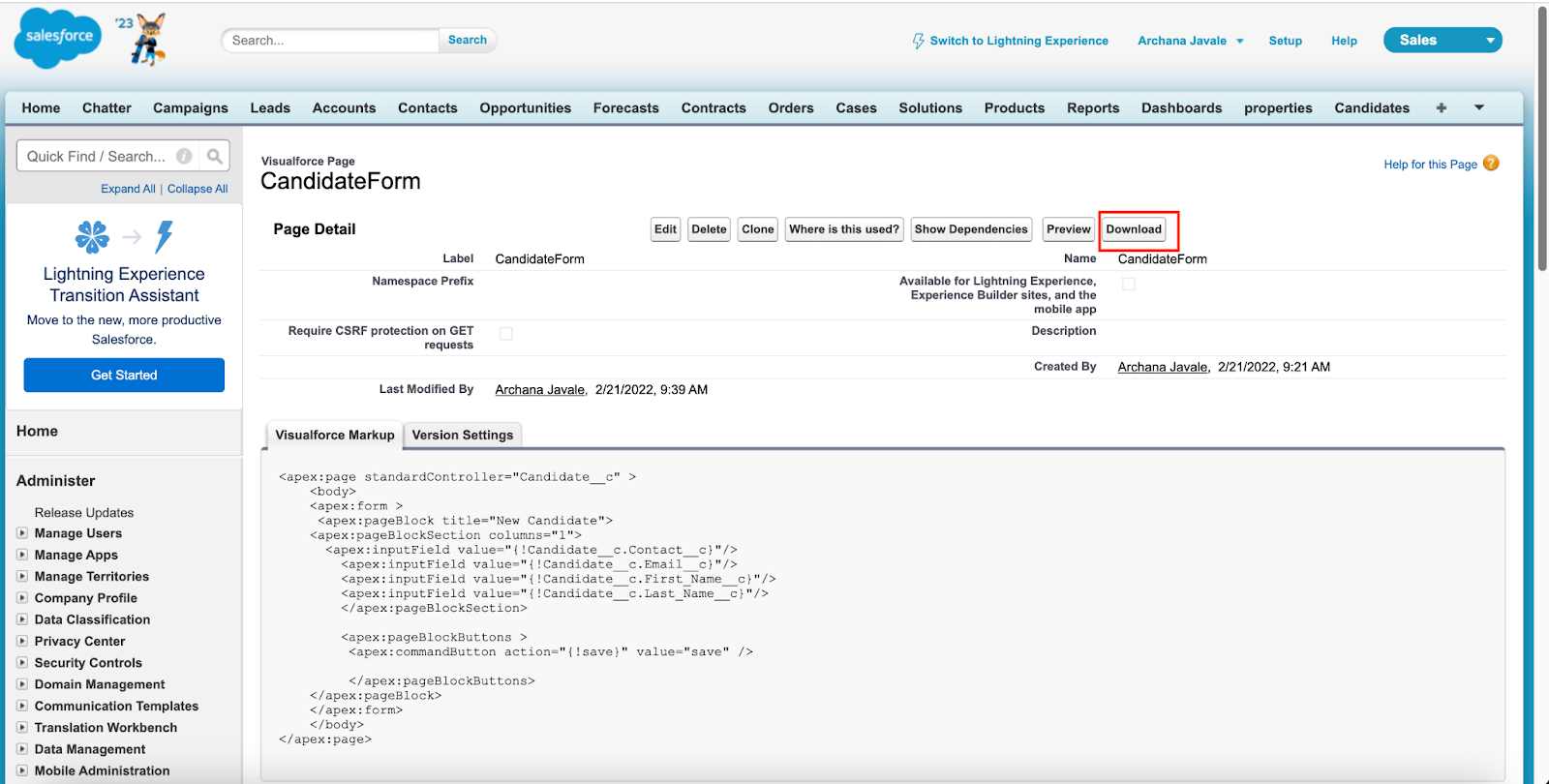Go to the Contacts tab

[428, 108]
